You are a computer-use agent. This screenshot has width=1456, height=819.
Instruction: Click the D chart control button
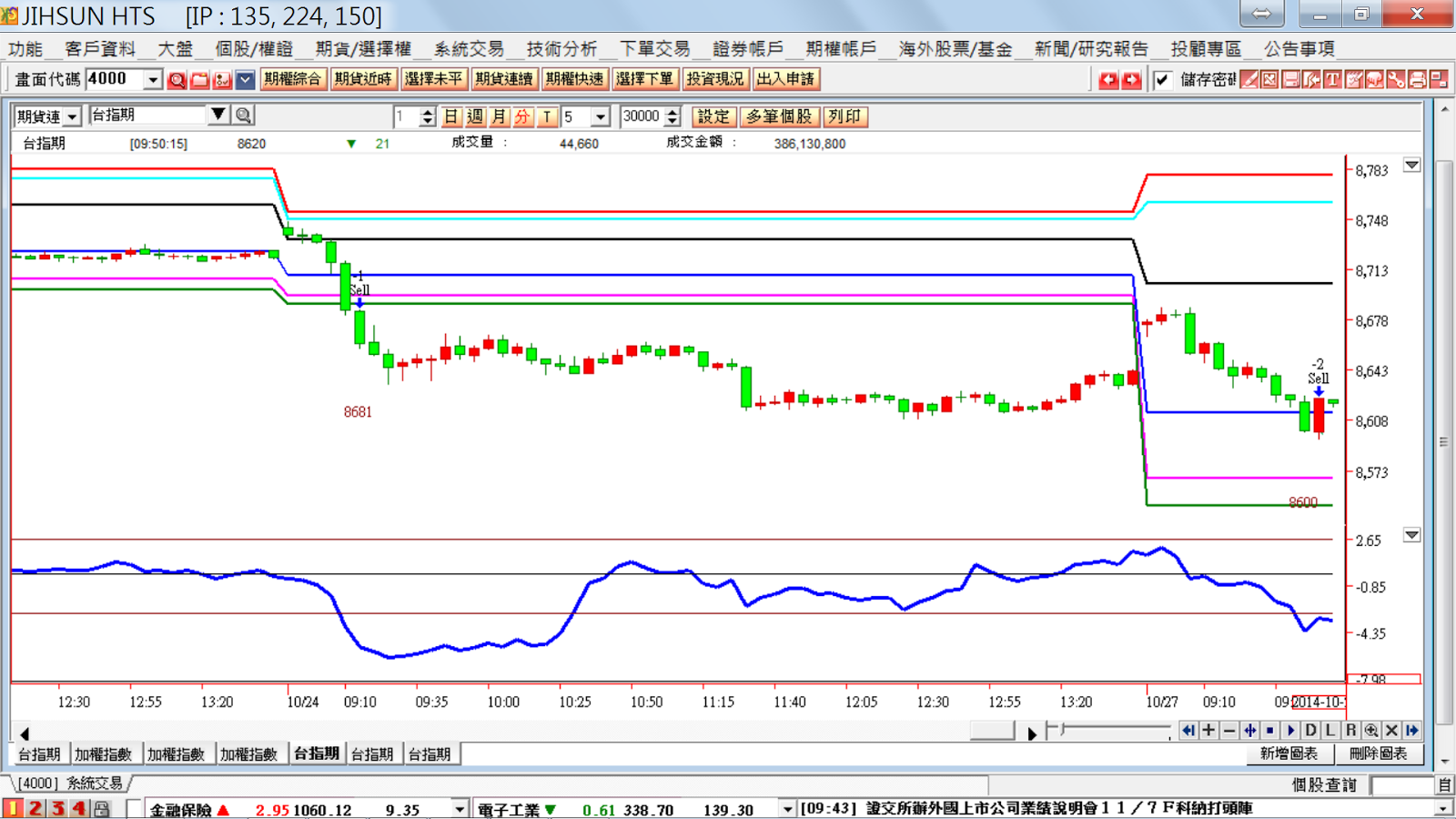click(x=1310, y=730)
